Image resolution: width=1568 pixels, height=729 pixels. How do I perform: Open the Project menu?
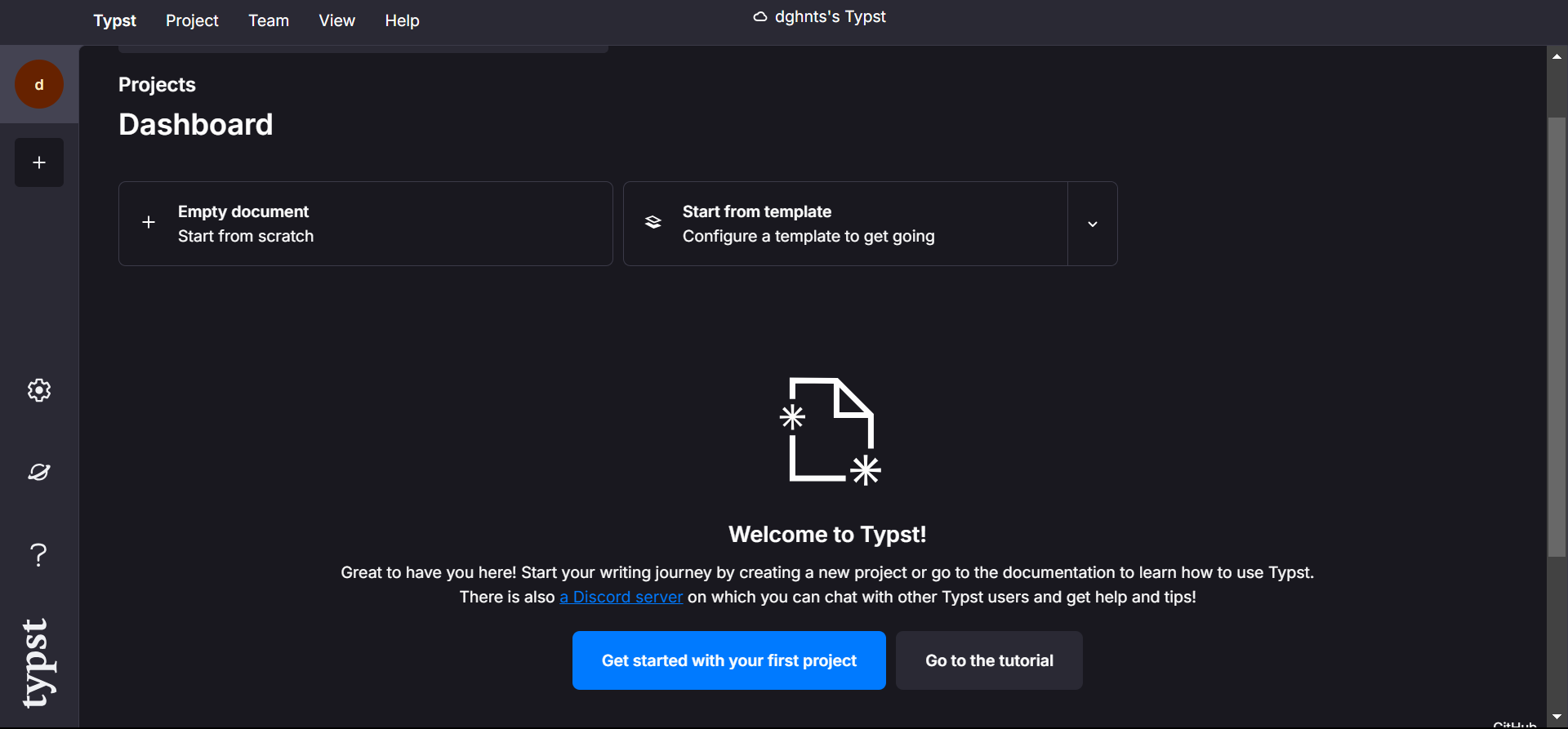192,20
